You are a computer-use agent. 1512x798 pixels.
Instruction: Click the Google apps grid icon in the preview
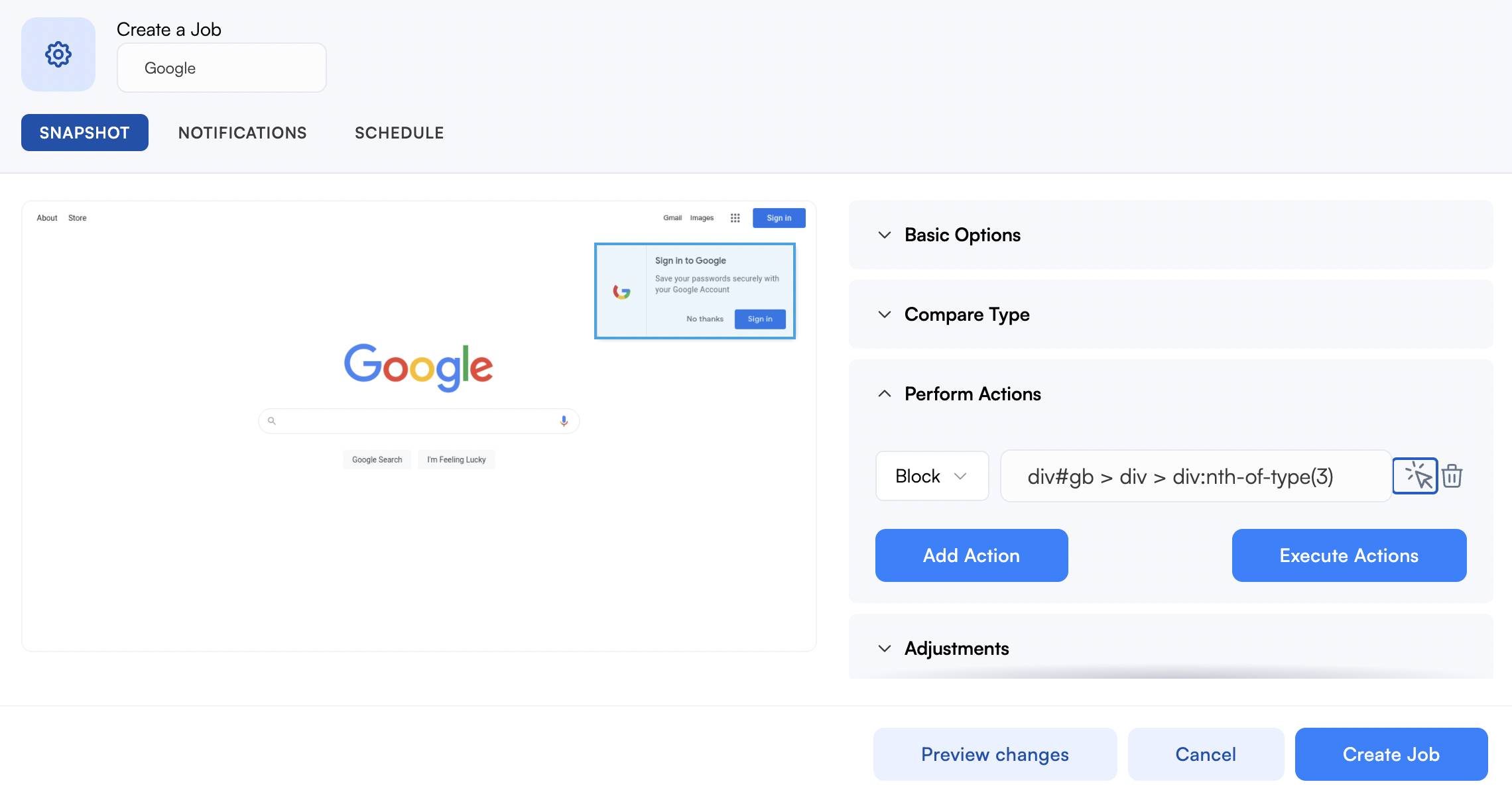(735, 218)
